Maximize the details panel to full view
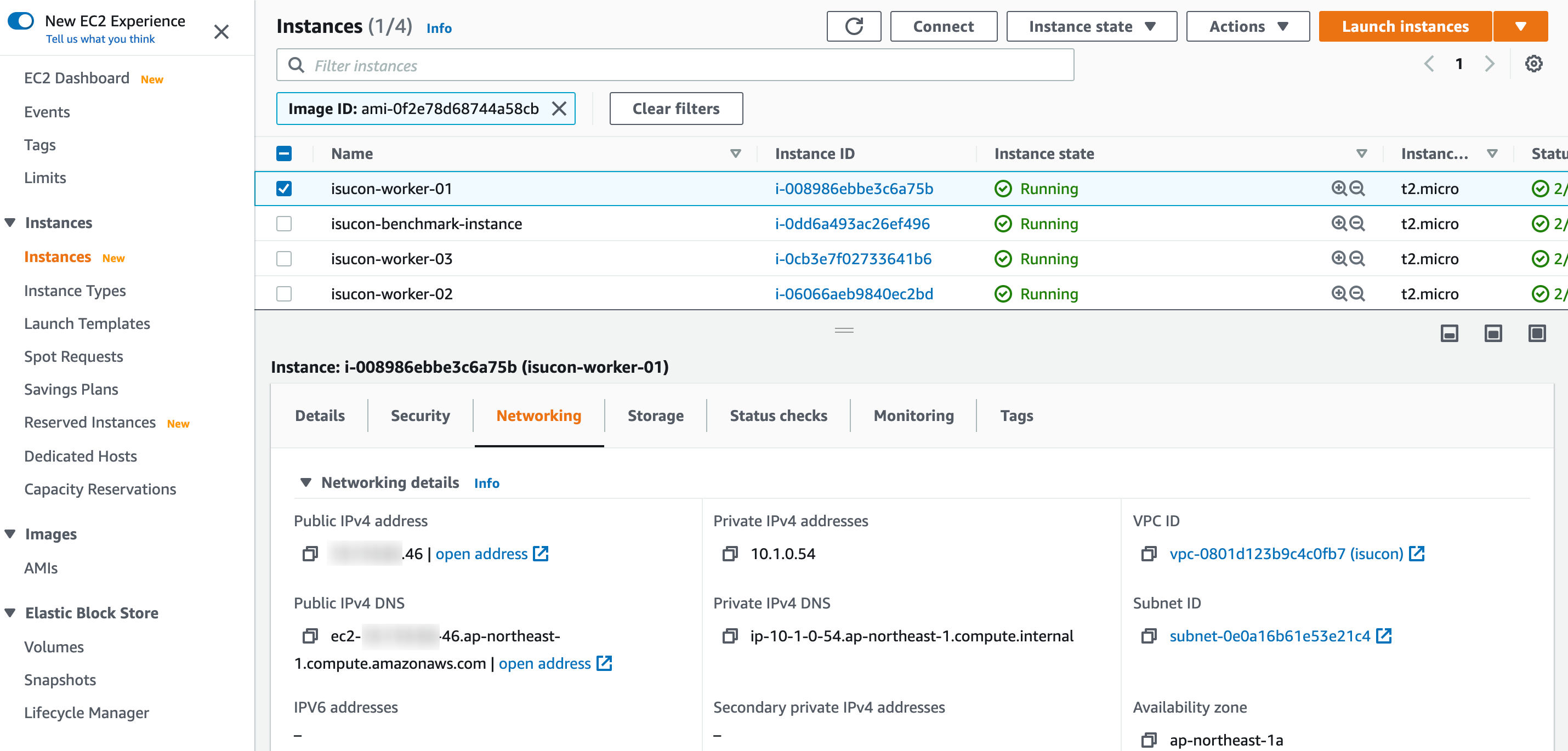Image resolution: width=1568 pixels, height=751 pixels. pyautogui.click(x=1536, y=333)
